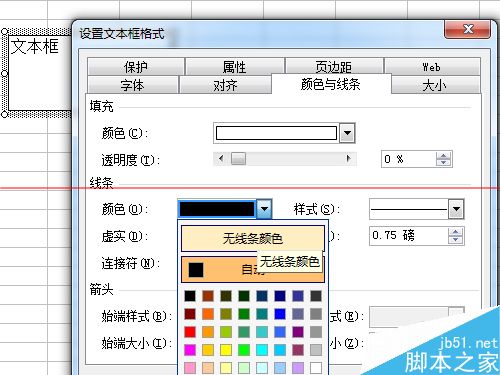This screenshot has height=375, width=500.
Task: Increase the 0.75 磅 line weight
Action: 455,232
